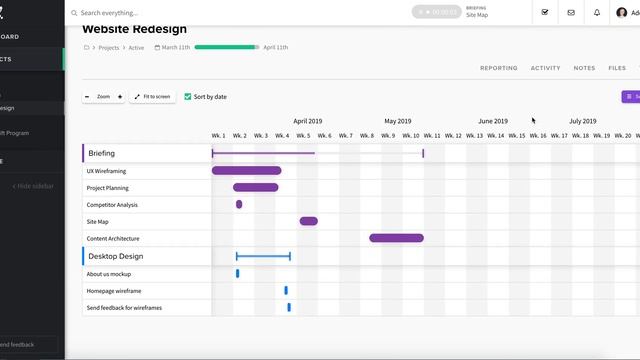Screen dimensions: 640x360
Task: Toggle the Sort by date checkbox
Action: (x=188, y=97)
